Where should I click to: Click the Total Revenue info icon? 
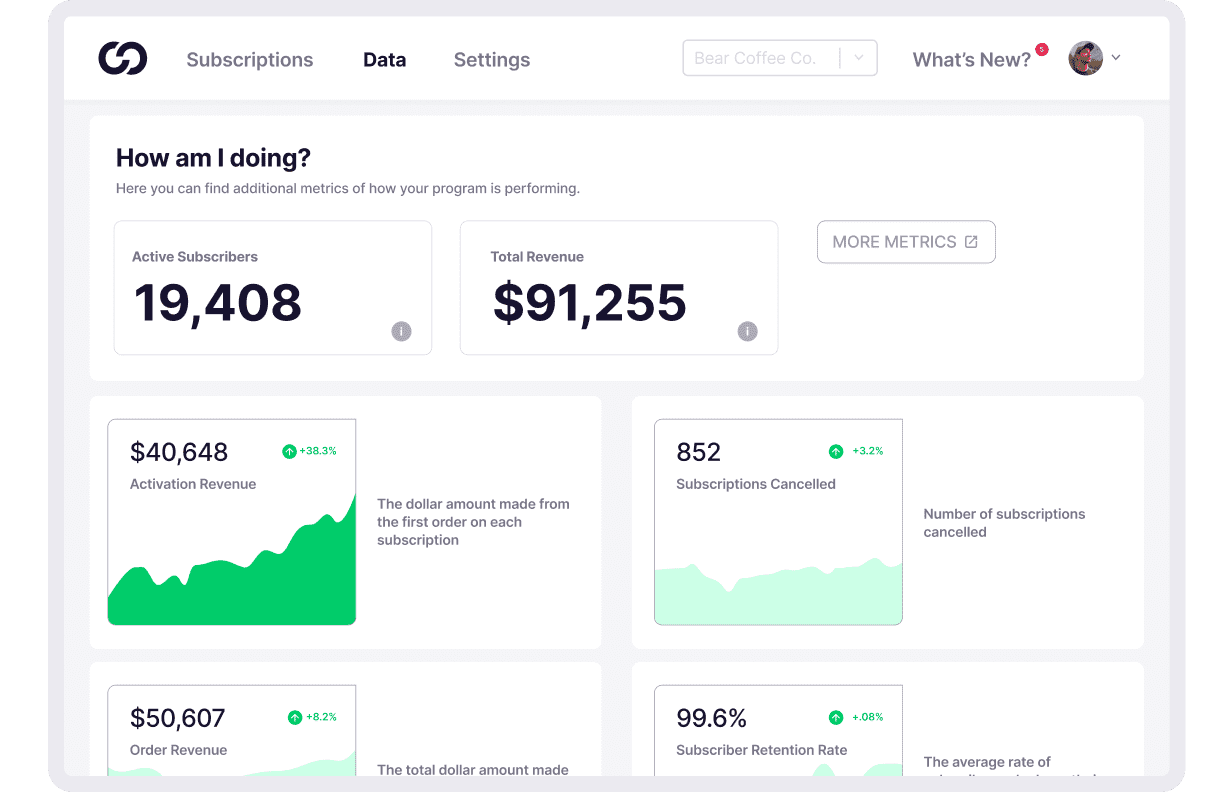(x=747, y=331)
